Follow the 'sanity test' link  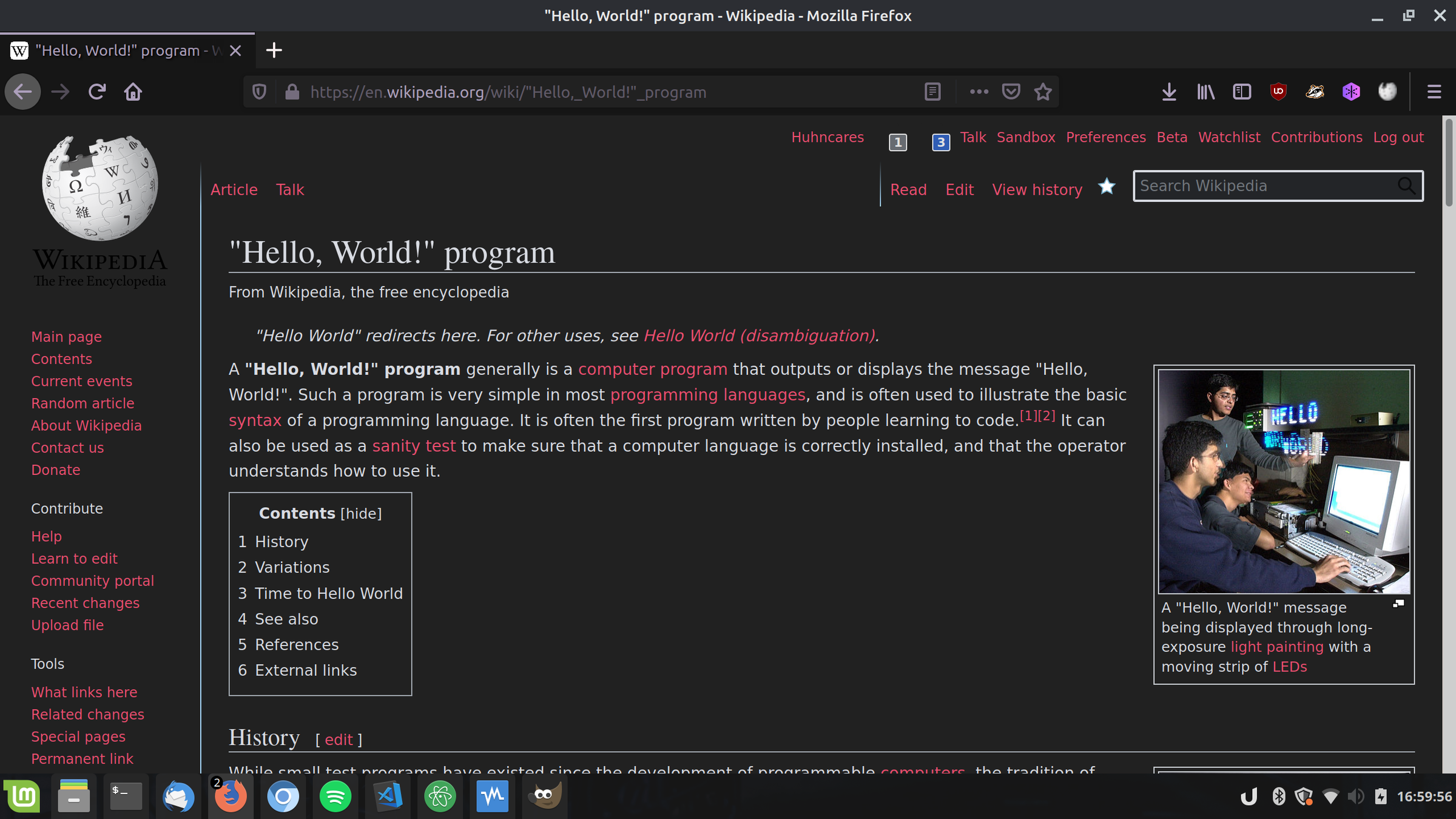pyautogui.click(x=414, y=446)
